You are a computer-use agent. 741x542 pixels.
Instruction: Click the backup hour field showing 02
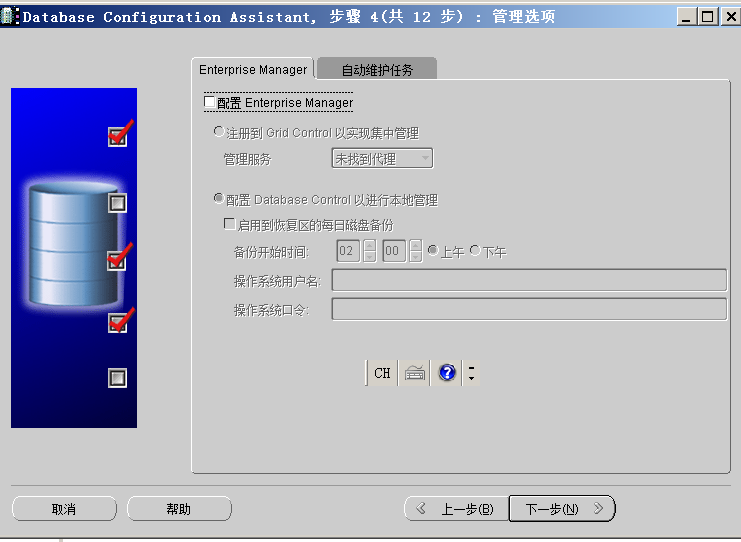pos(348,251)
